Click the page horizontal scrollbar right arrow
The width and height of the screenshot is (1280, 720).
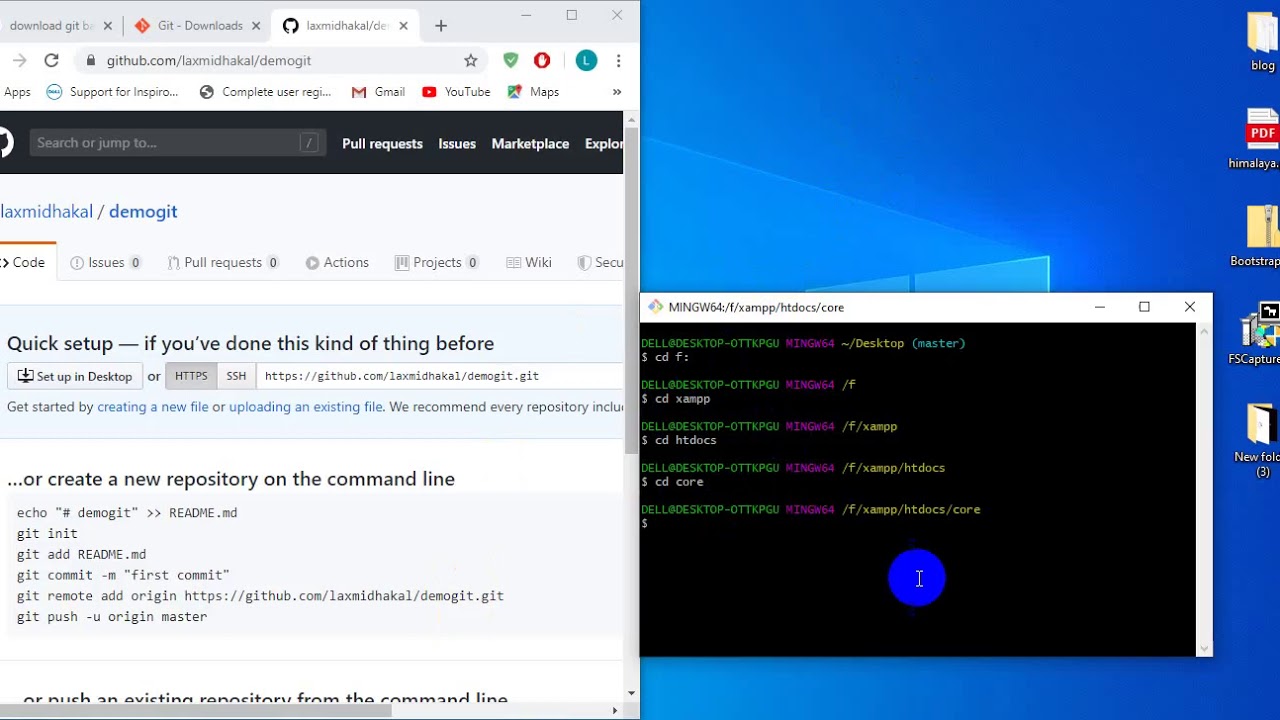pyautogui.click(x=615, y=710)
